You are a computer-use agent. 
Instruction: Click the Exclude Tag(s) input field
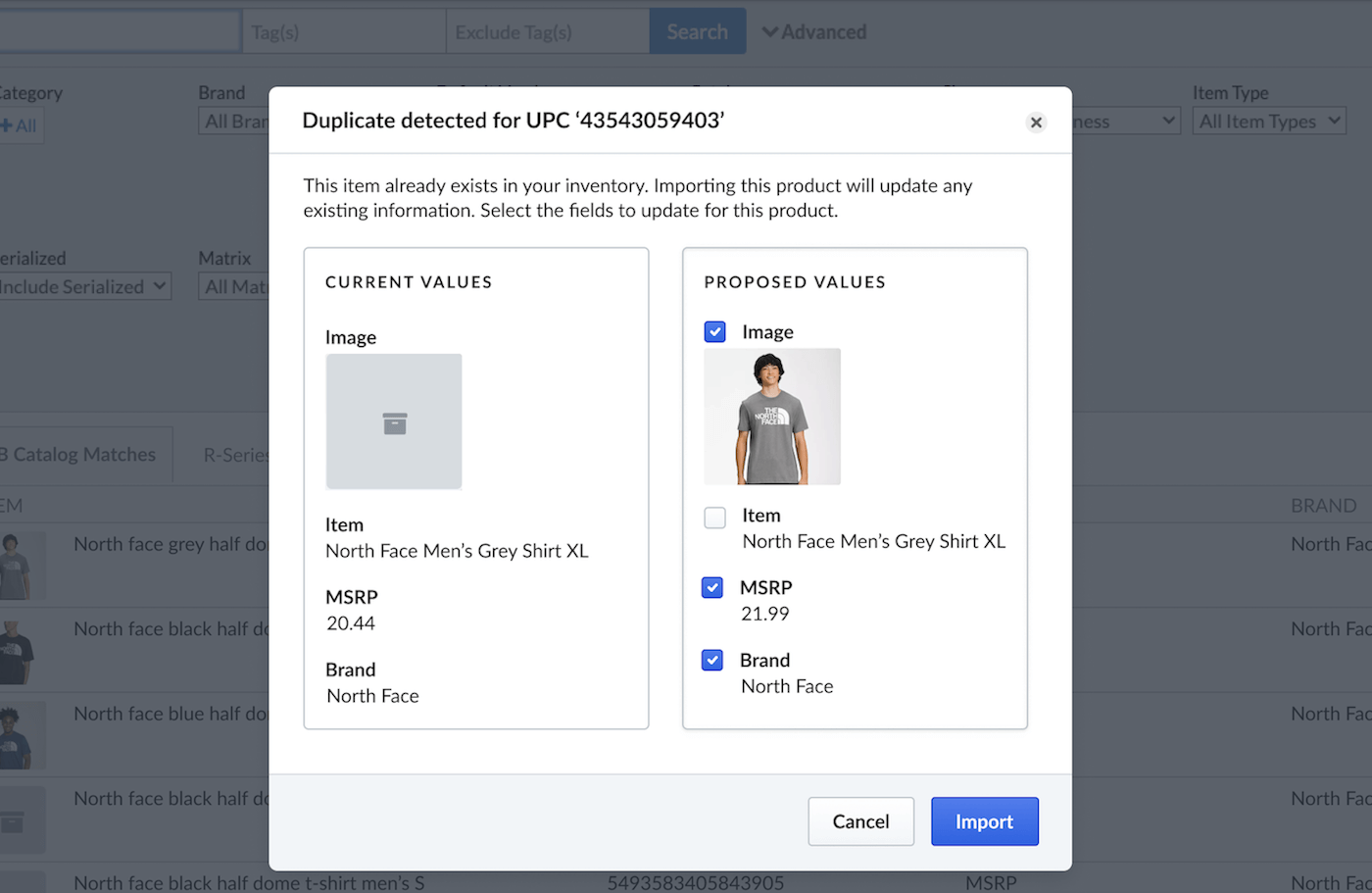tap(547, 31)
